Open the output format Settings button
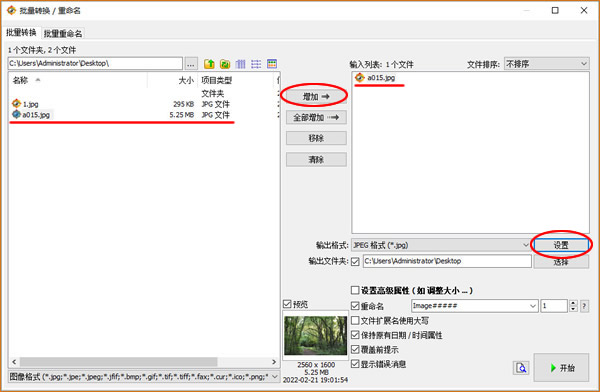Image resolution: width=600 pixels, height=392 pixels. click(561, 245)
